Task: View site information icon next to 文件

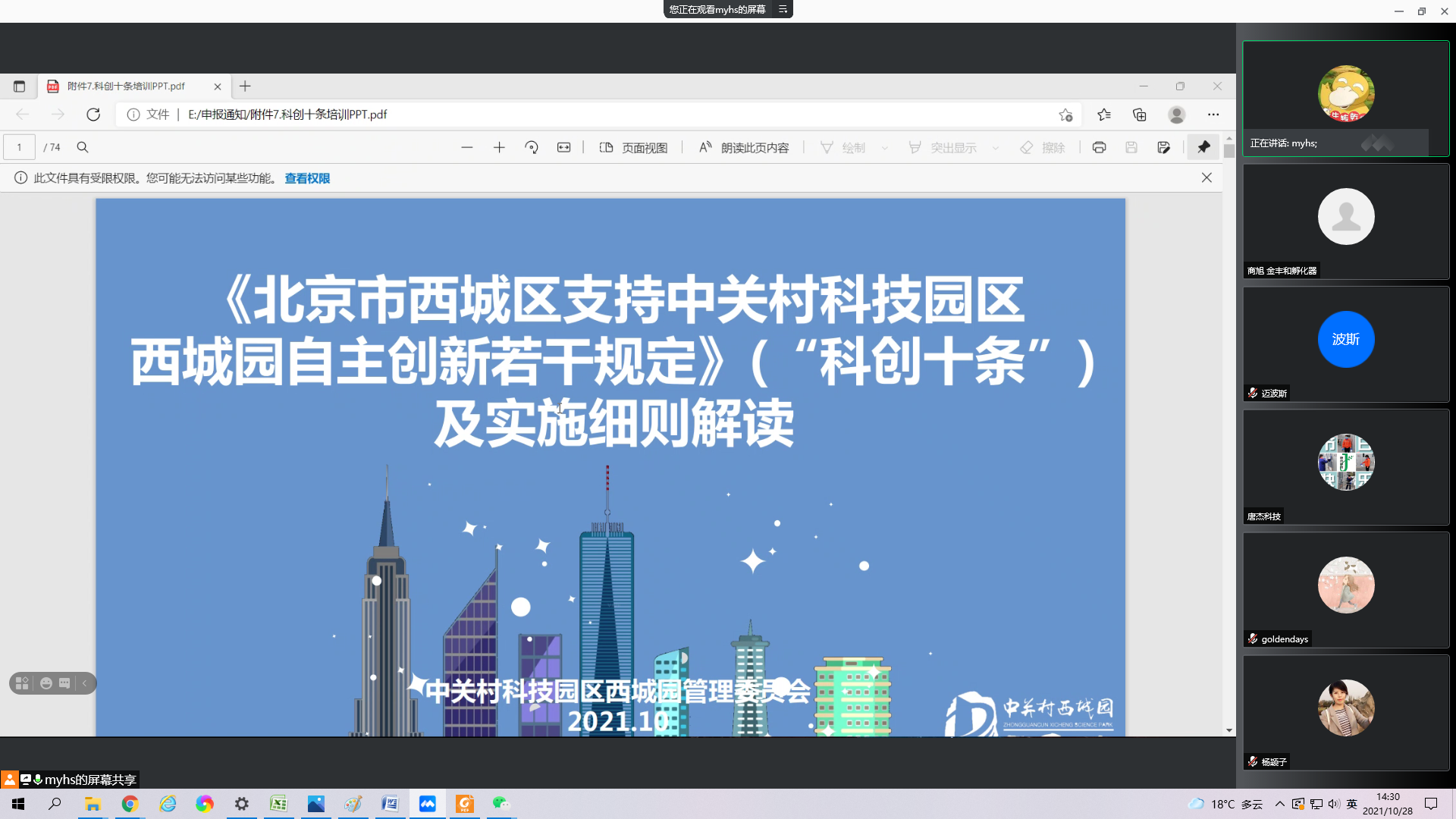Action: (x=133, y=115)
